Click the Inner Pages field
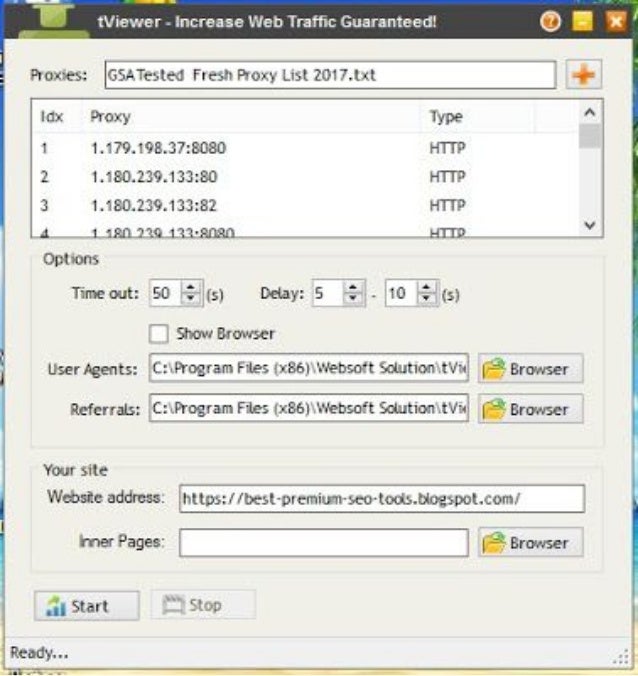The image size is (638, 676). tap(324, 542)
